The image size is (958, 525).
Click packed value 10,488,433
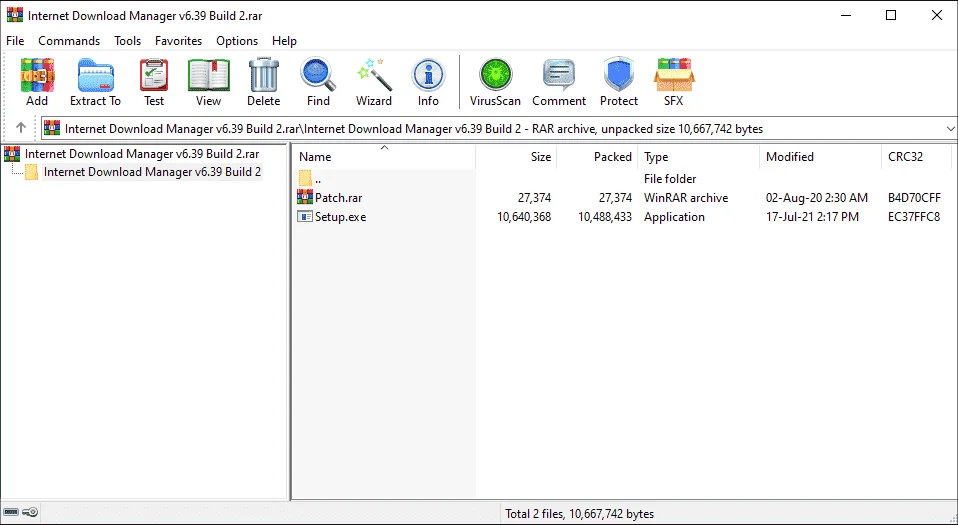[605, 217]
